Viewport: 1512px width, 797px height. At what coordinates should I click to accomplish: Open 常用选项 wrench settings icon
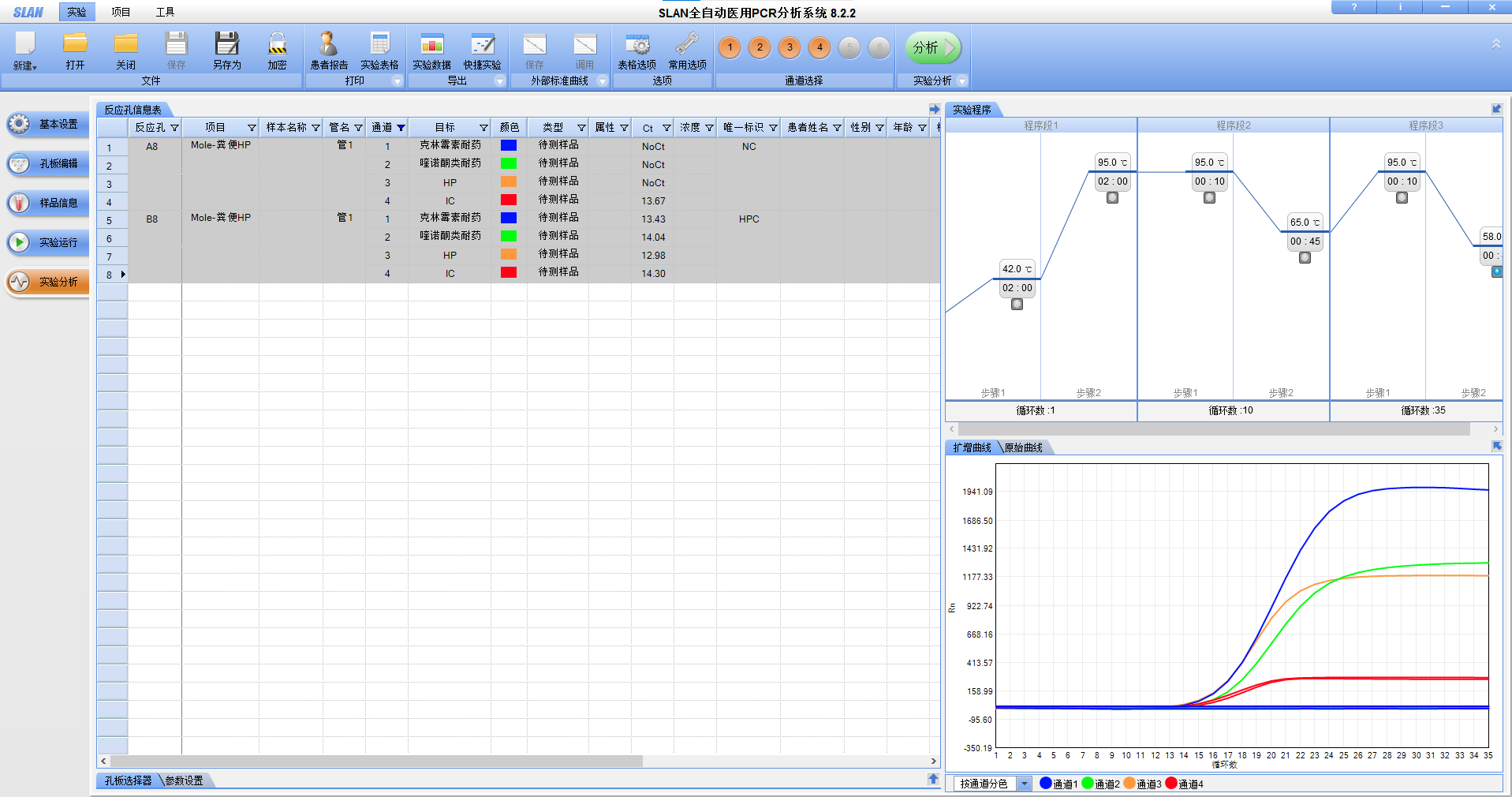(687, 45)
